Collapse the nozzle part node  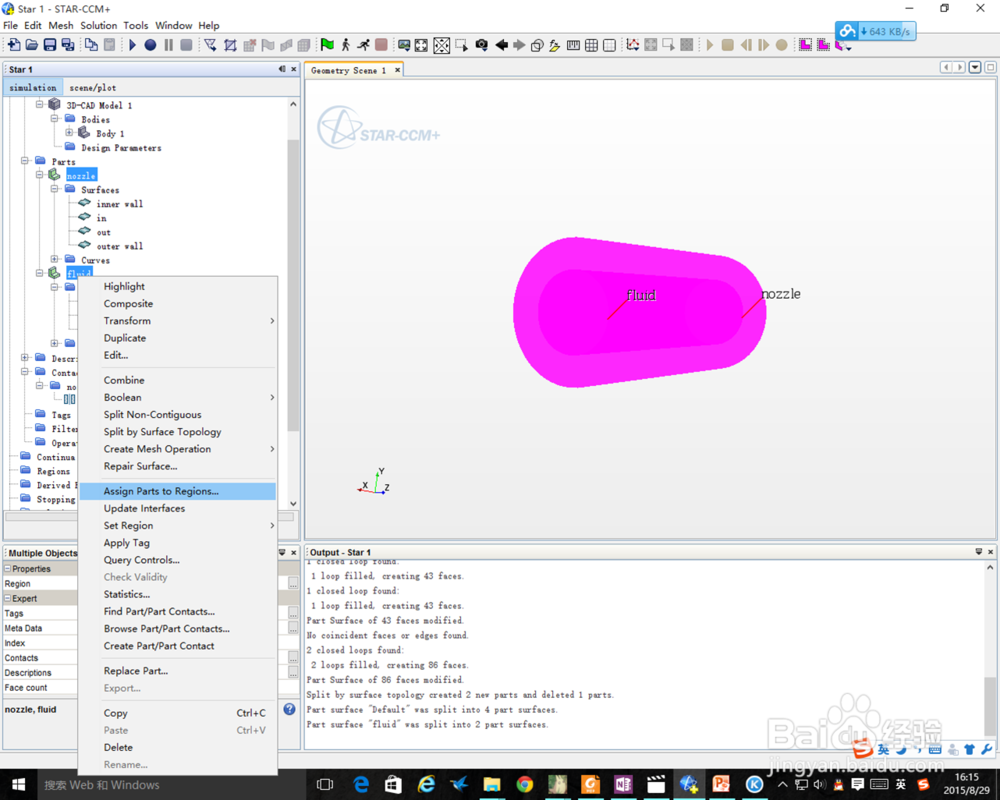coord(40,174)
